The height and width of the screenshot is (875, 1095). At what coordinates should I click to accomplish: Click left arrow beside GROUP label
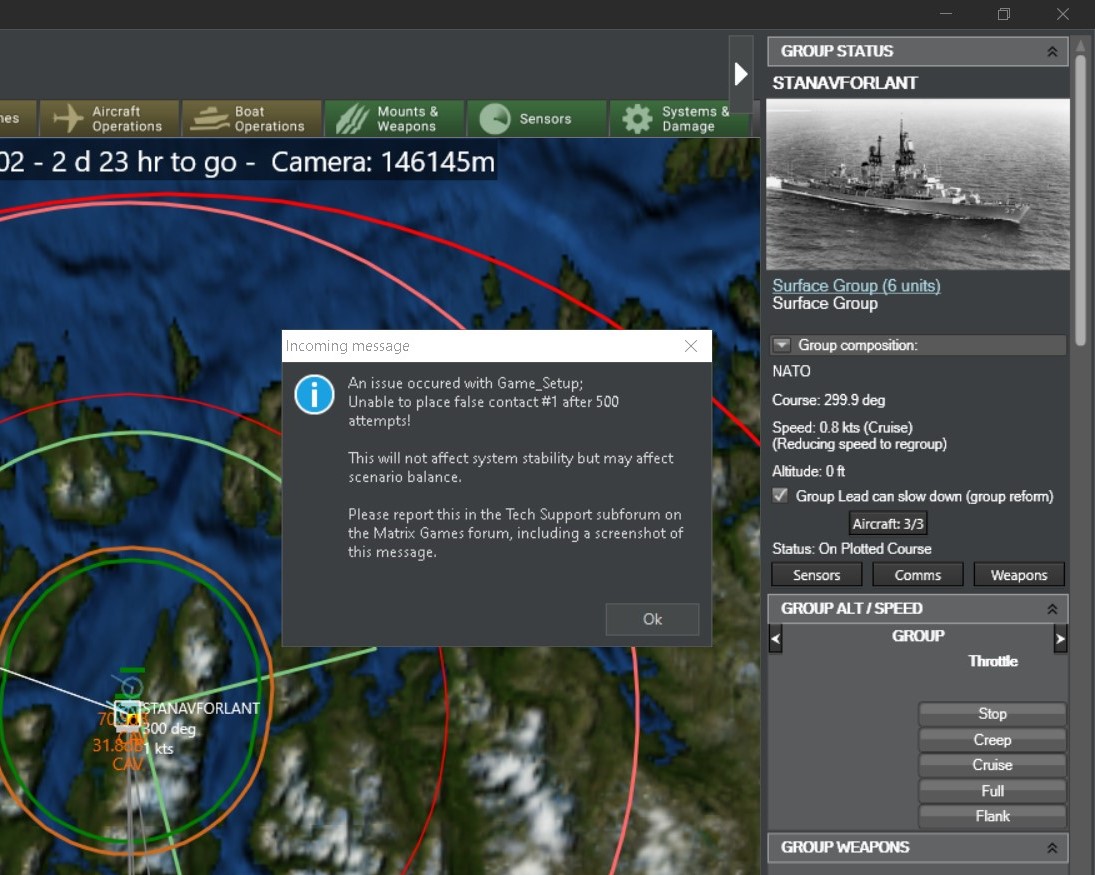[775, 638]
